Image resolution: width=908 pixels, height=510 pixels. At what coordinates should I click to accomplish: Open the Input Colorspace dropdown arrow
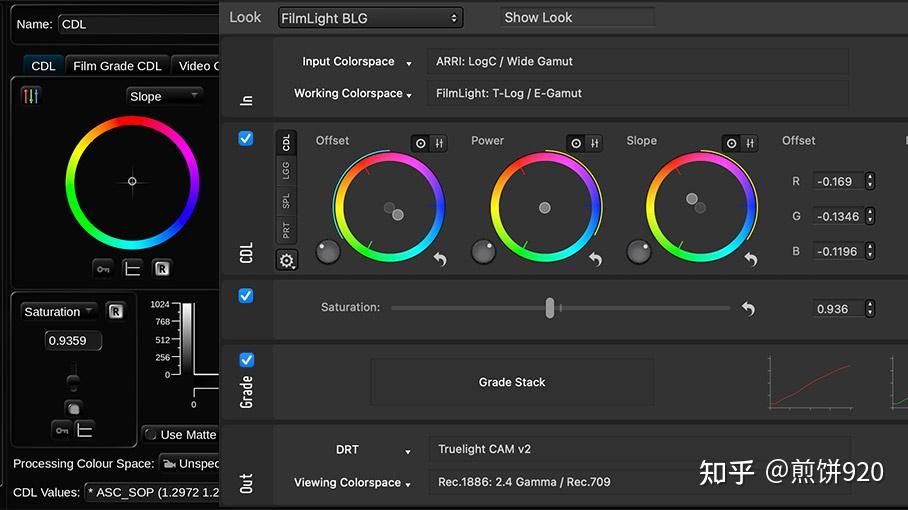[409, 63]
